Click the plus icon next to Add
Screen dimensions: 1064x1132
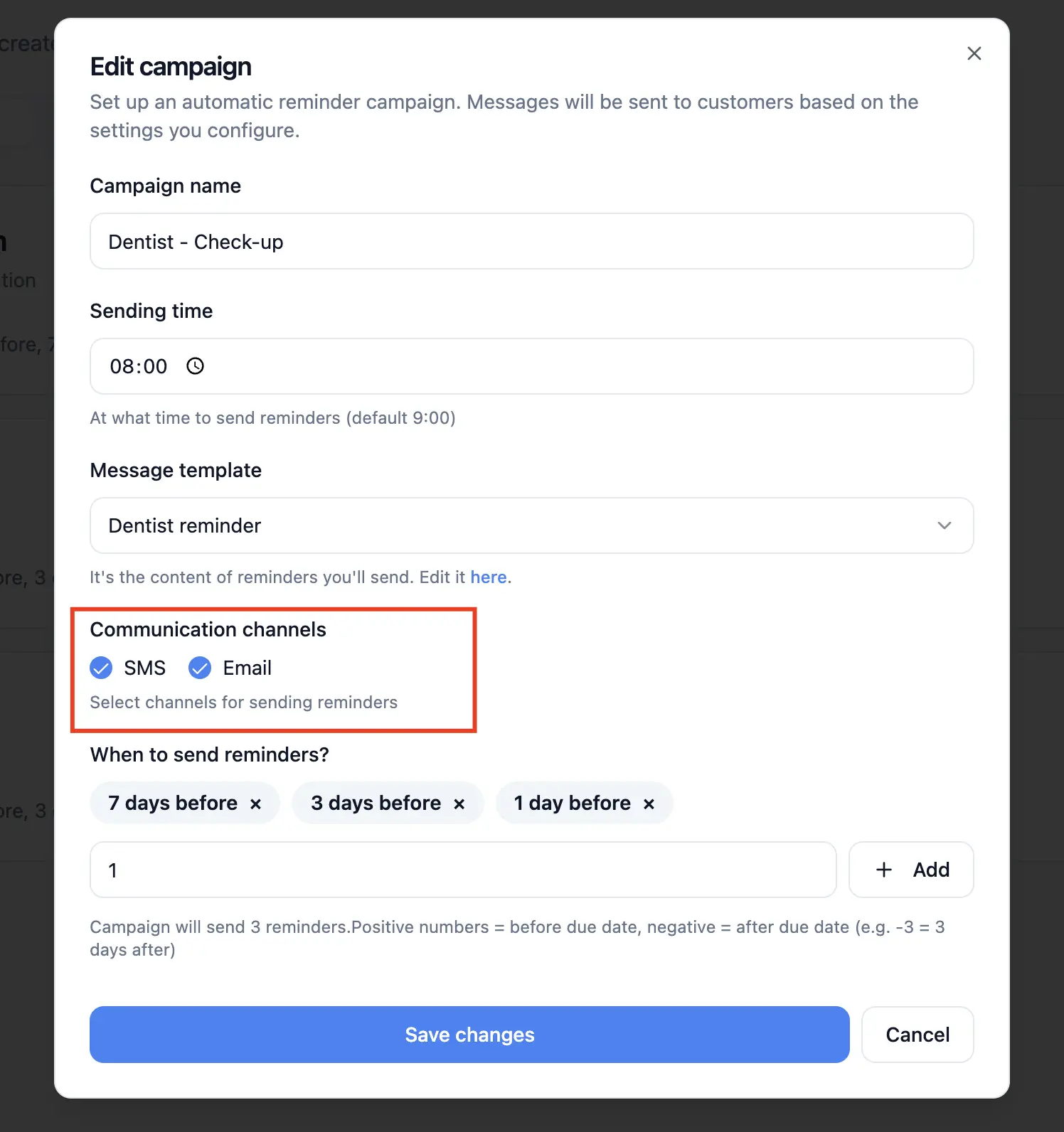(883, 870)
